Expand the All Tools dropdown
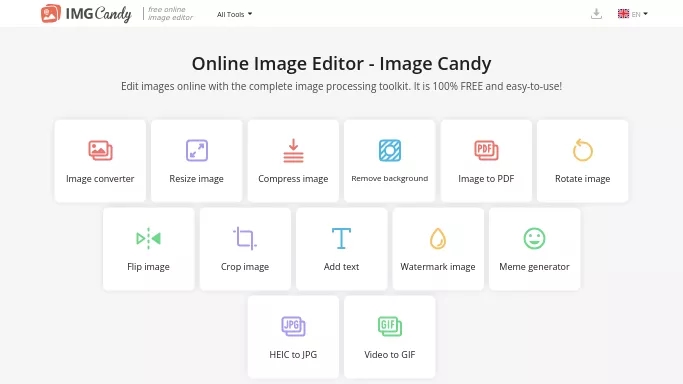 tap(234, 14)
